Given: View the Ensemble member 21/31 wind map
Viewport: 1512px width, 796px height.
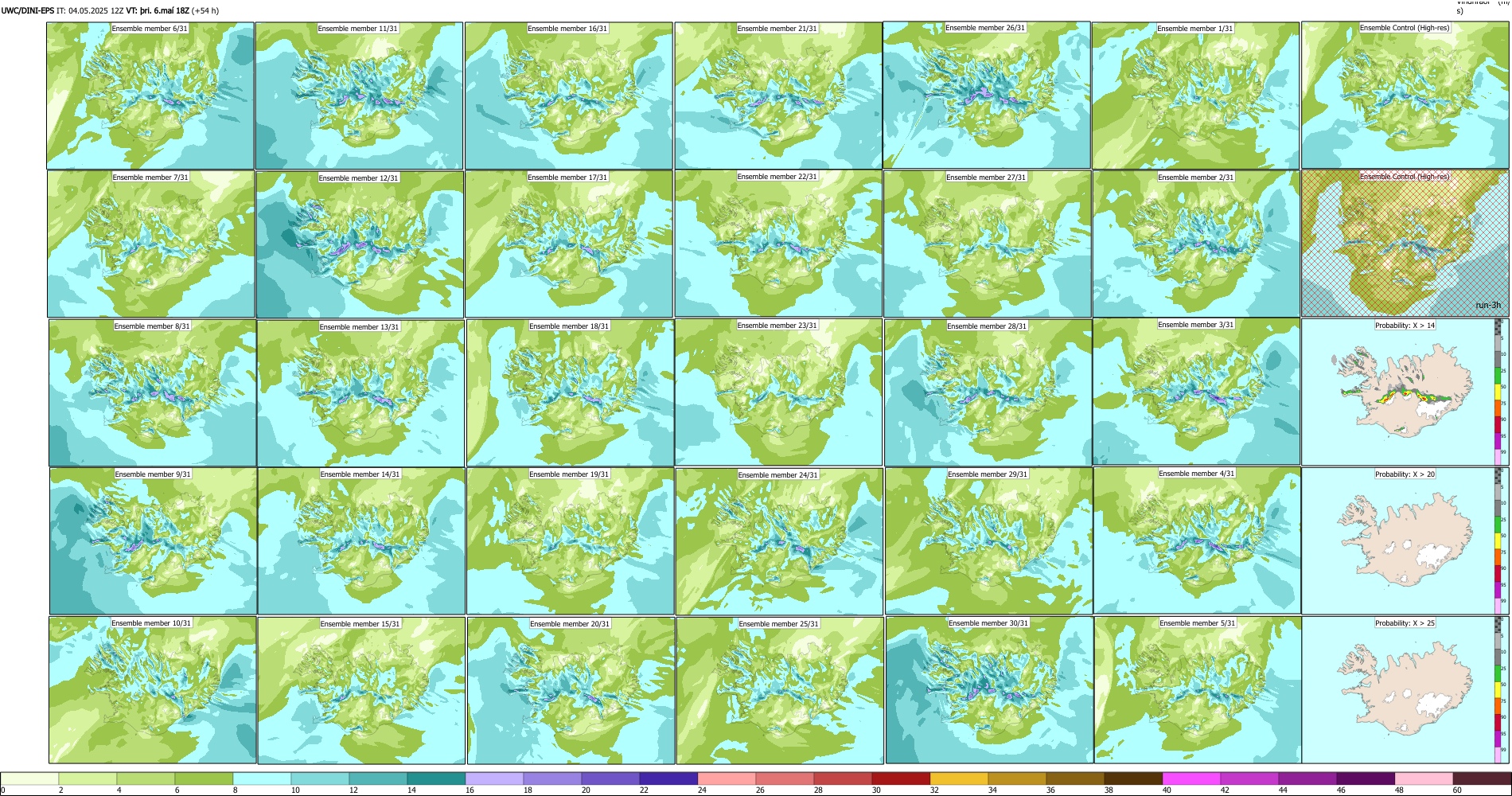Looking at the screenshot, I should (778, 96).
